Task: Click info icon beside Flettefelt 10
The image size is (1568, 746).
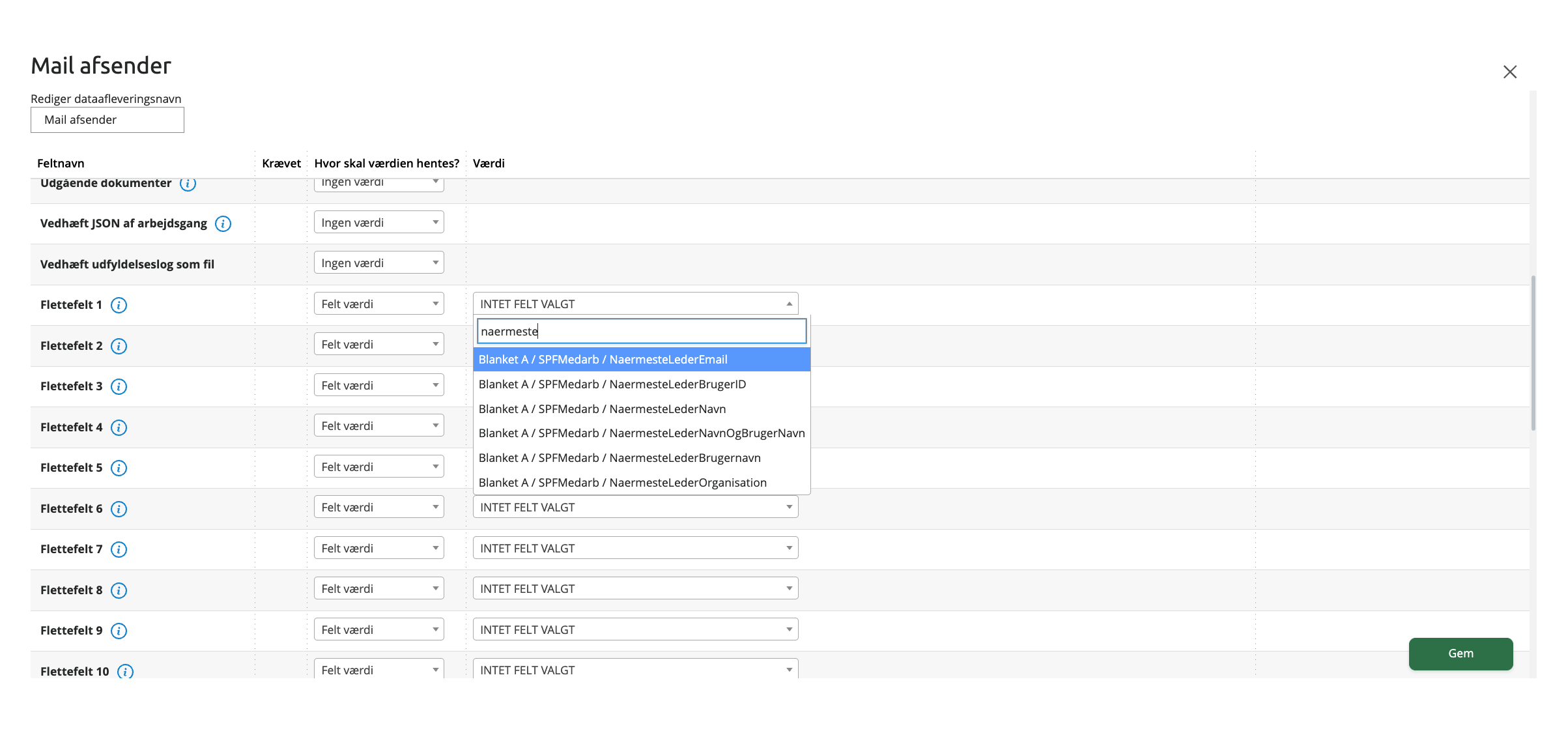Action: pos(125,671)
